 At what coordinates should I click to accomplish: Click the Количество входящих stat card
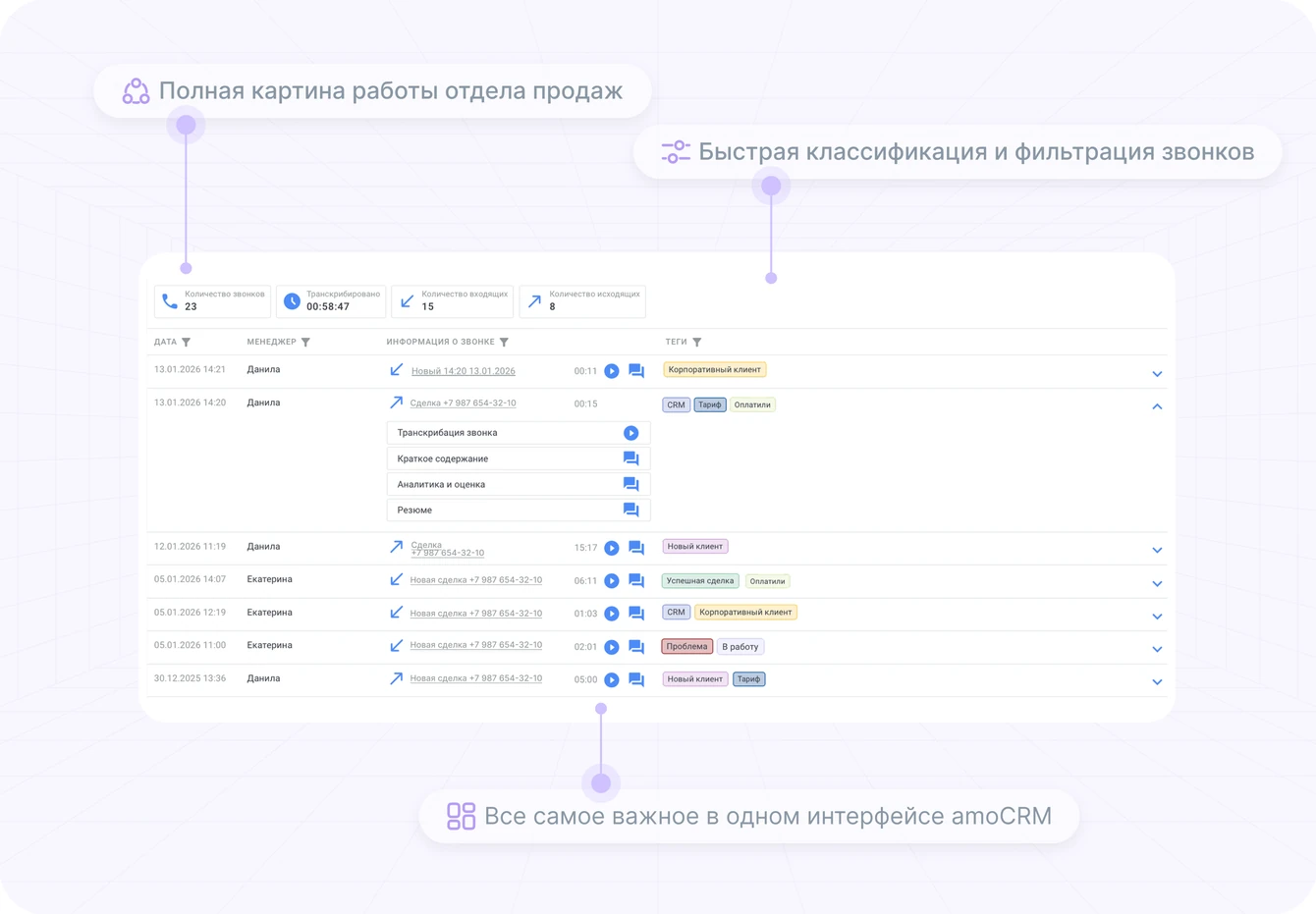pyautogui.click(x=452, y=301)
